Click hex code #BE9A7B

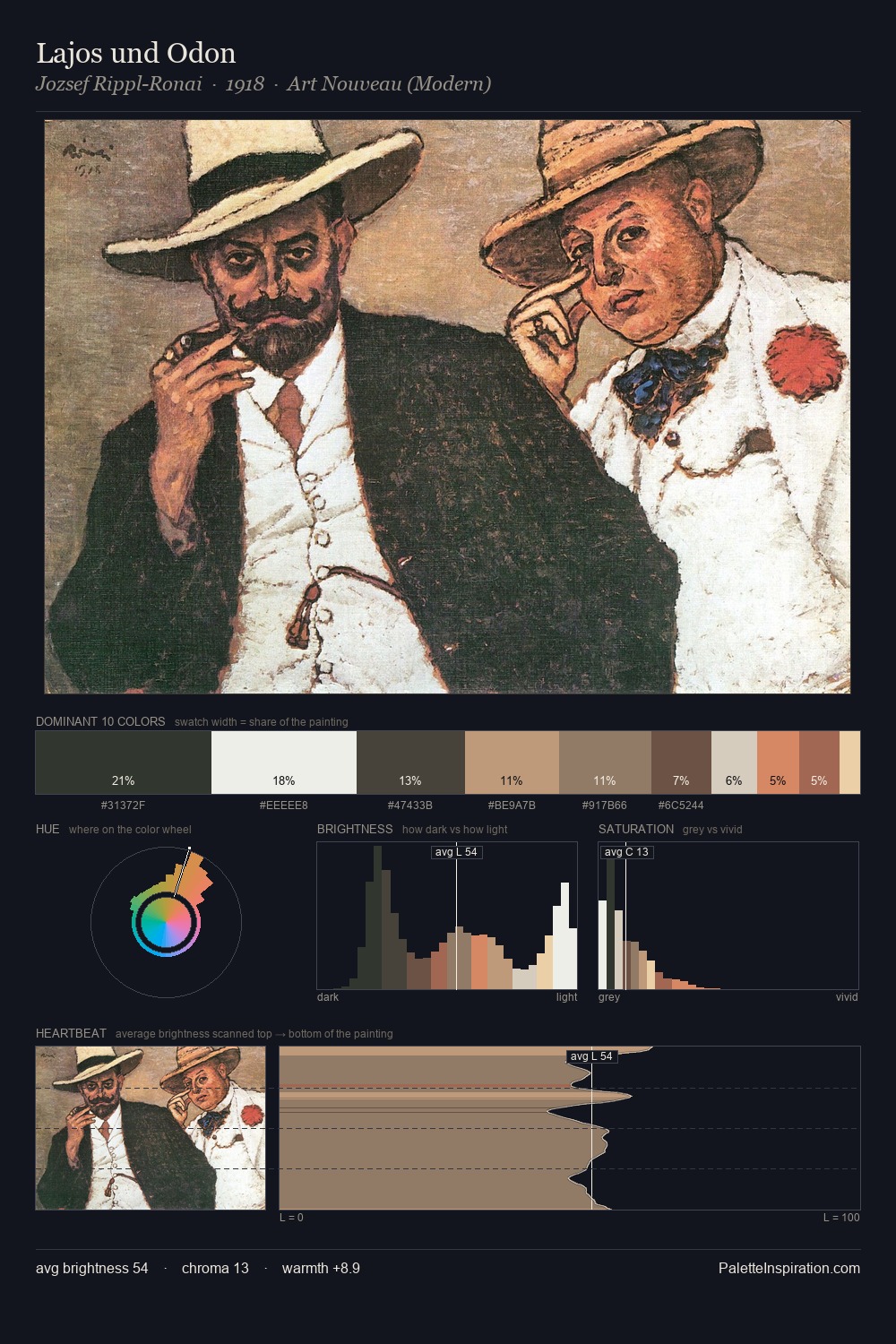512,806
